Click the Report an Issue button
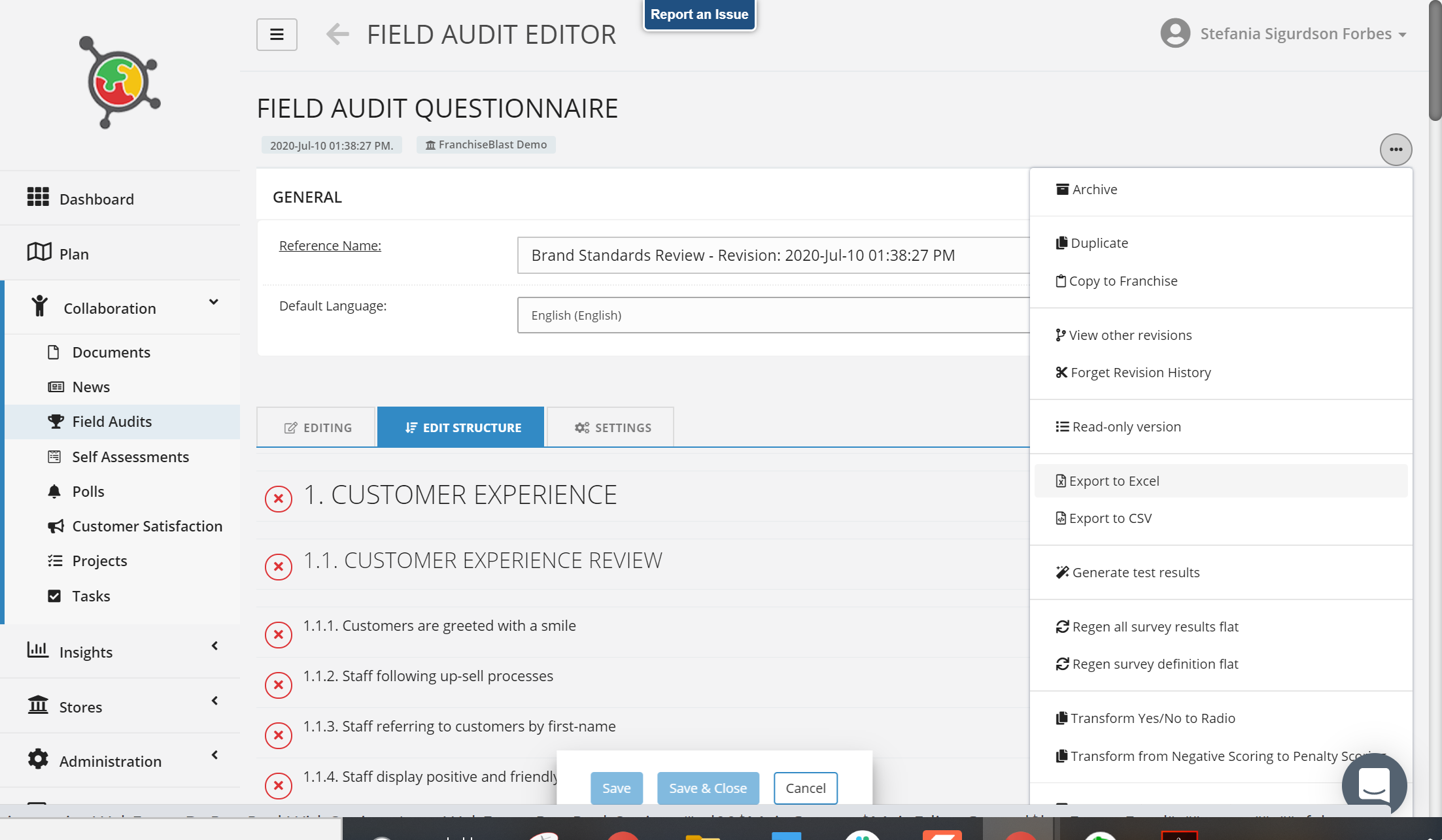The image size is (1442, 840). pyautogui.click(x=699, y=14)
